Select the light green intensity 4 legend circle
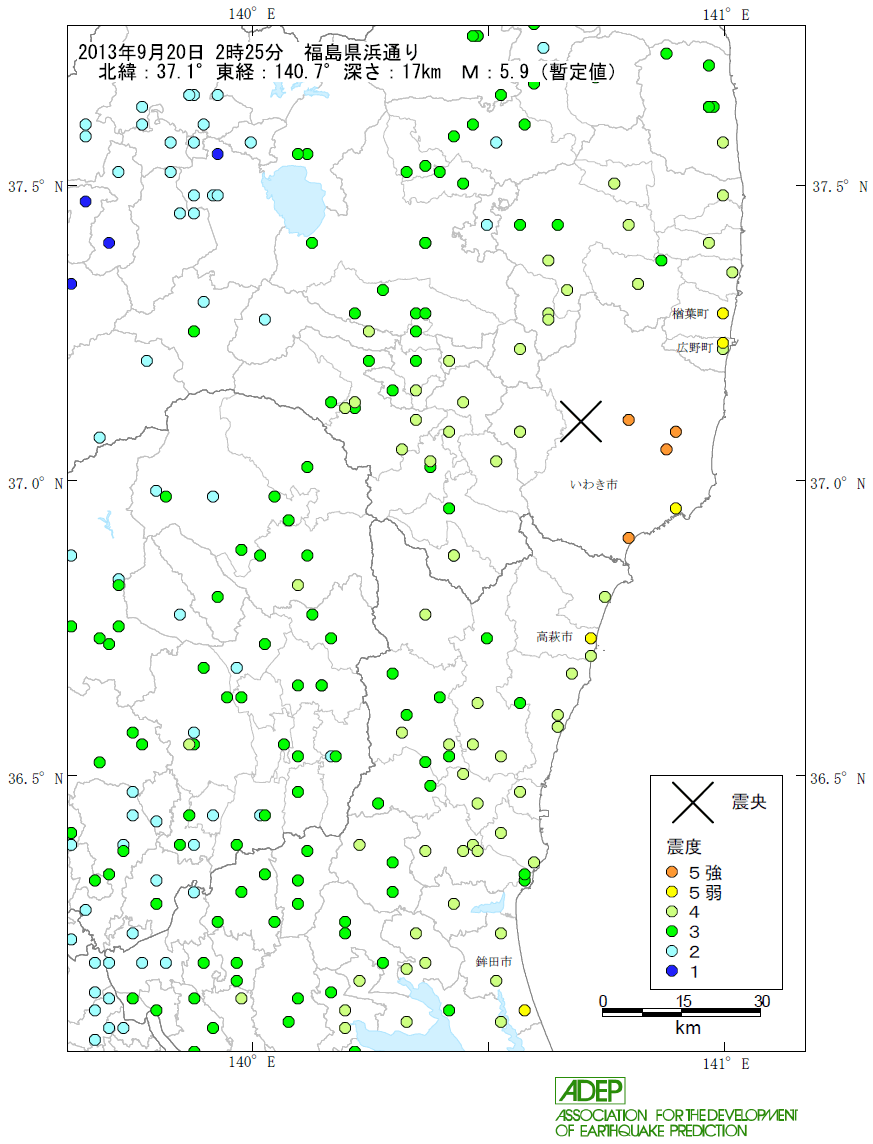Image resolution: width=873 pixels, height=1144 pixels. 673,912
